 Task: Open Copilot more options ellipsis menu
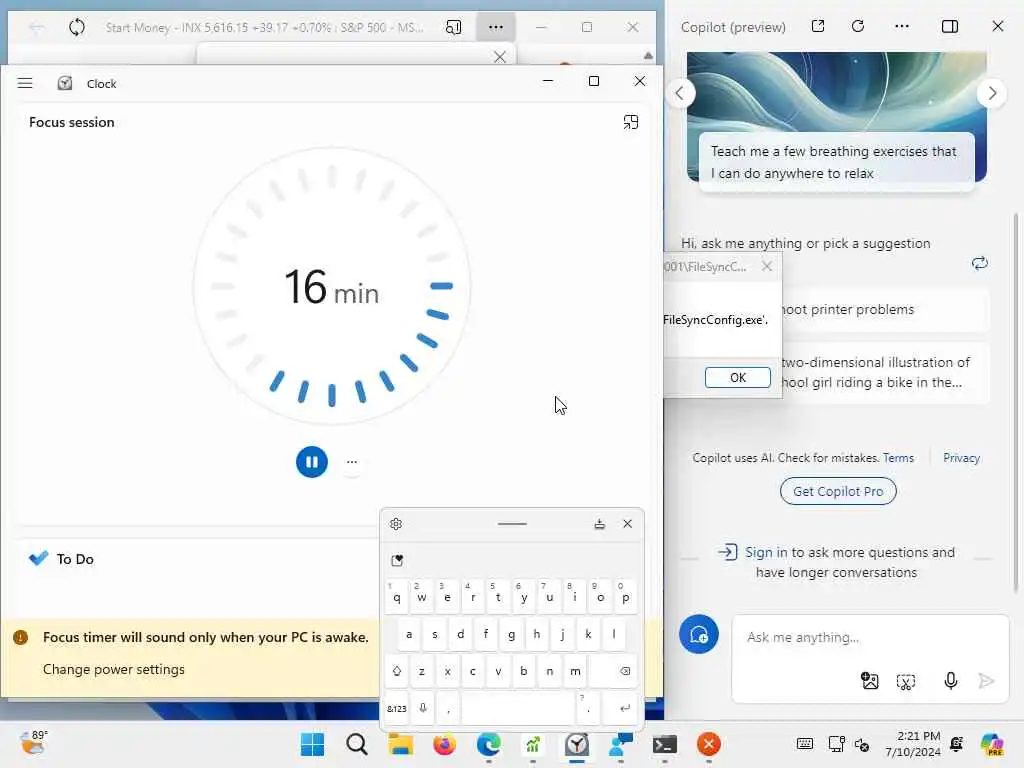(902, 26)
